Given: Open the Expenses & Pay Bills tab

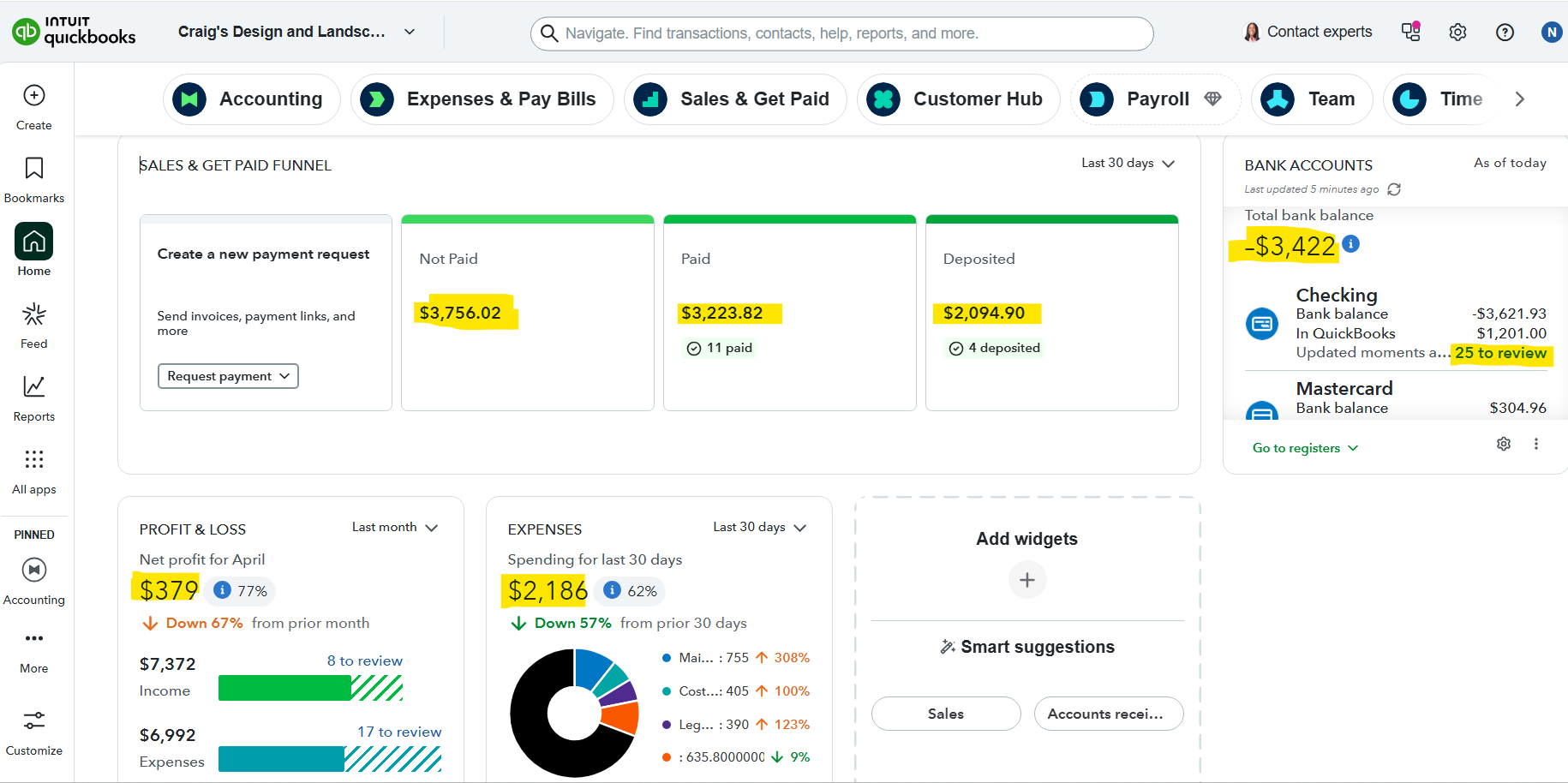Looking at the screenshot, I should coord(482,99).
